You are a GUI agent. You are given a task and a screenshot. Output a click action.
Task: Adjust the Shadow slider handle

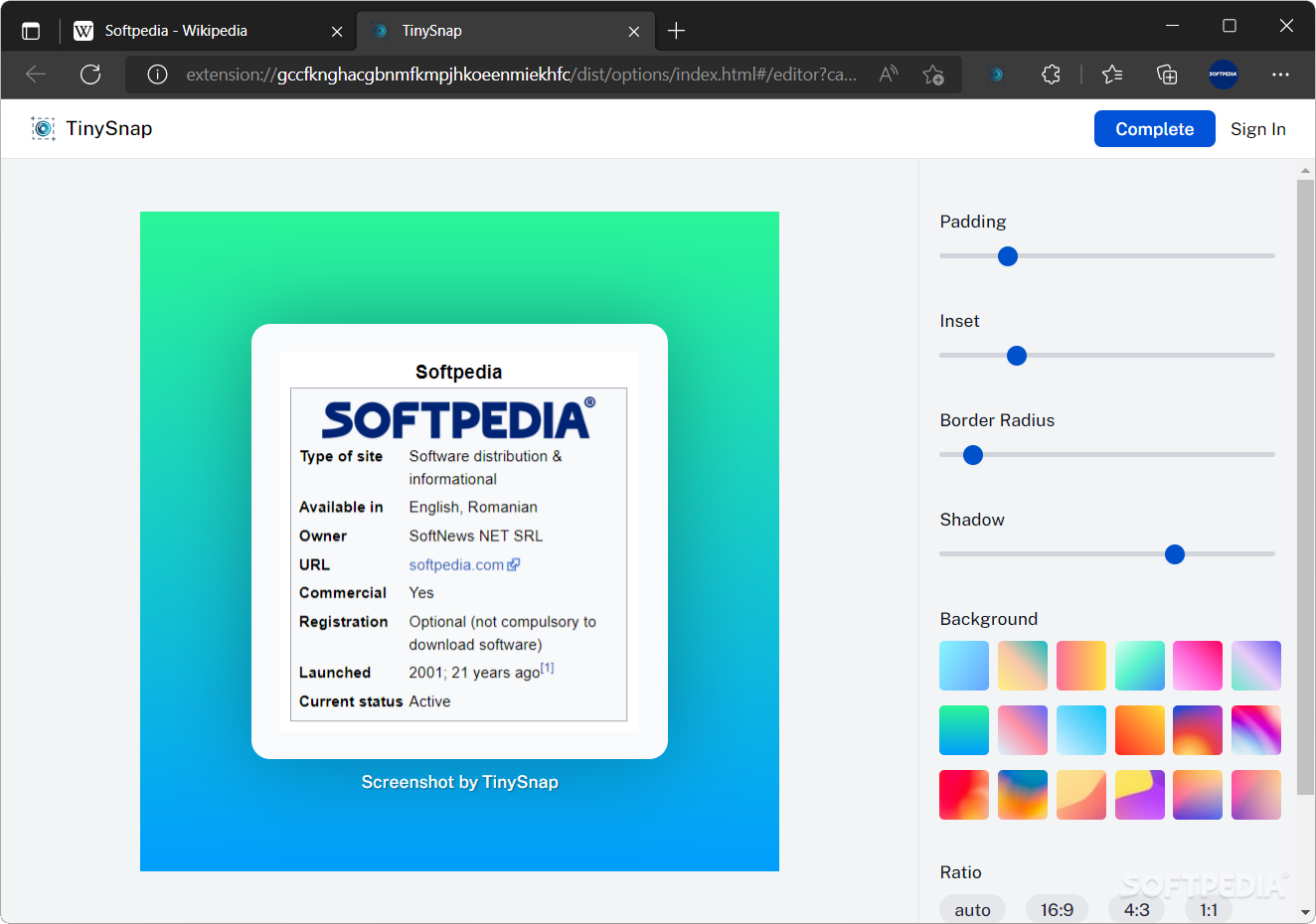[x=1175, y=554]
